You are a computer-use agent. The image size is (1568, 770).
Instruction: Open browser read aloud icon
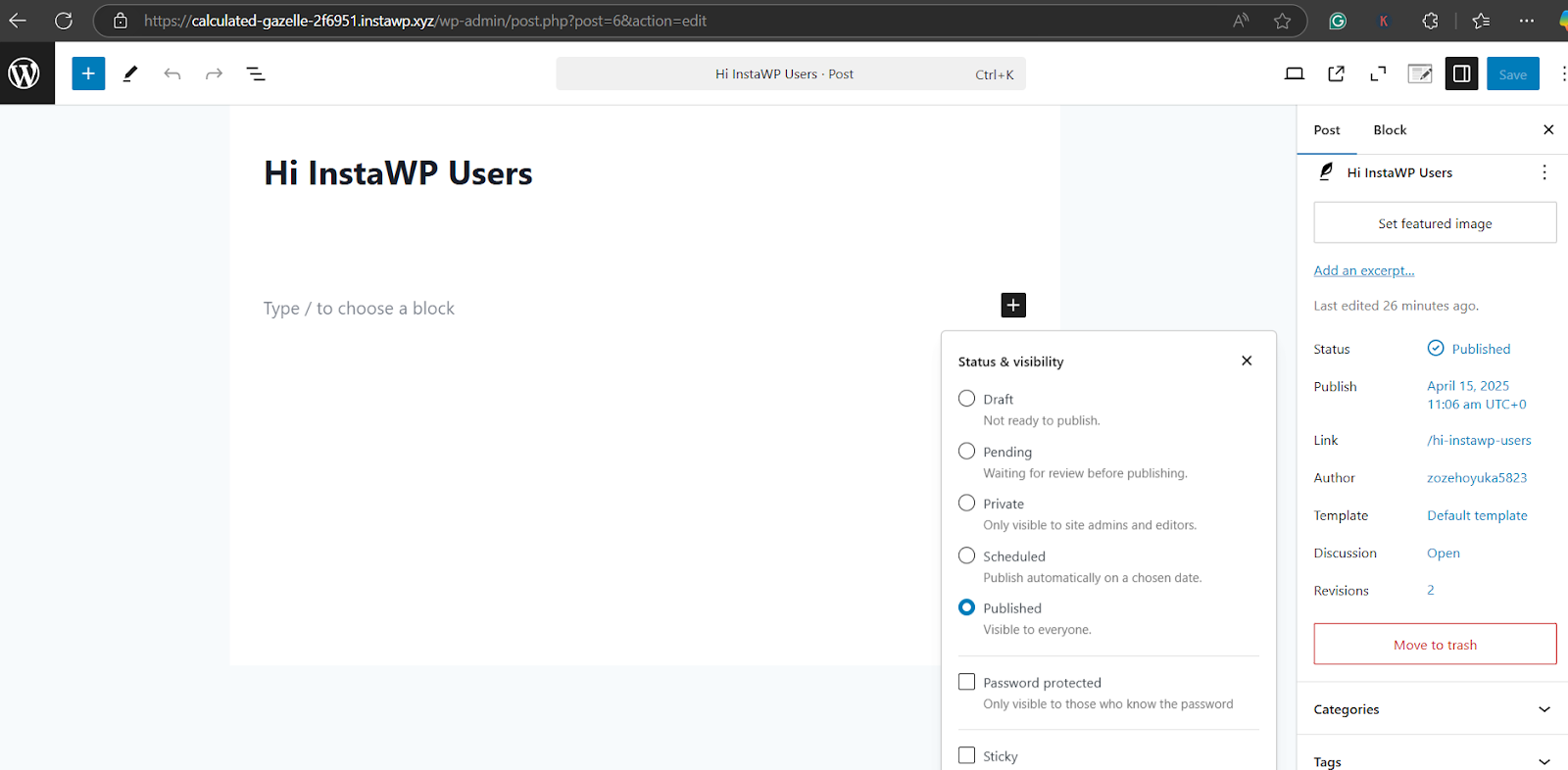point(1241,21)
